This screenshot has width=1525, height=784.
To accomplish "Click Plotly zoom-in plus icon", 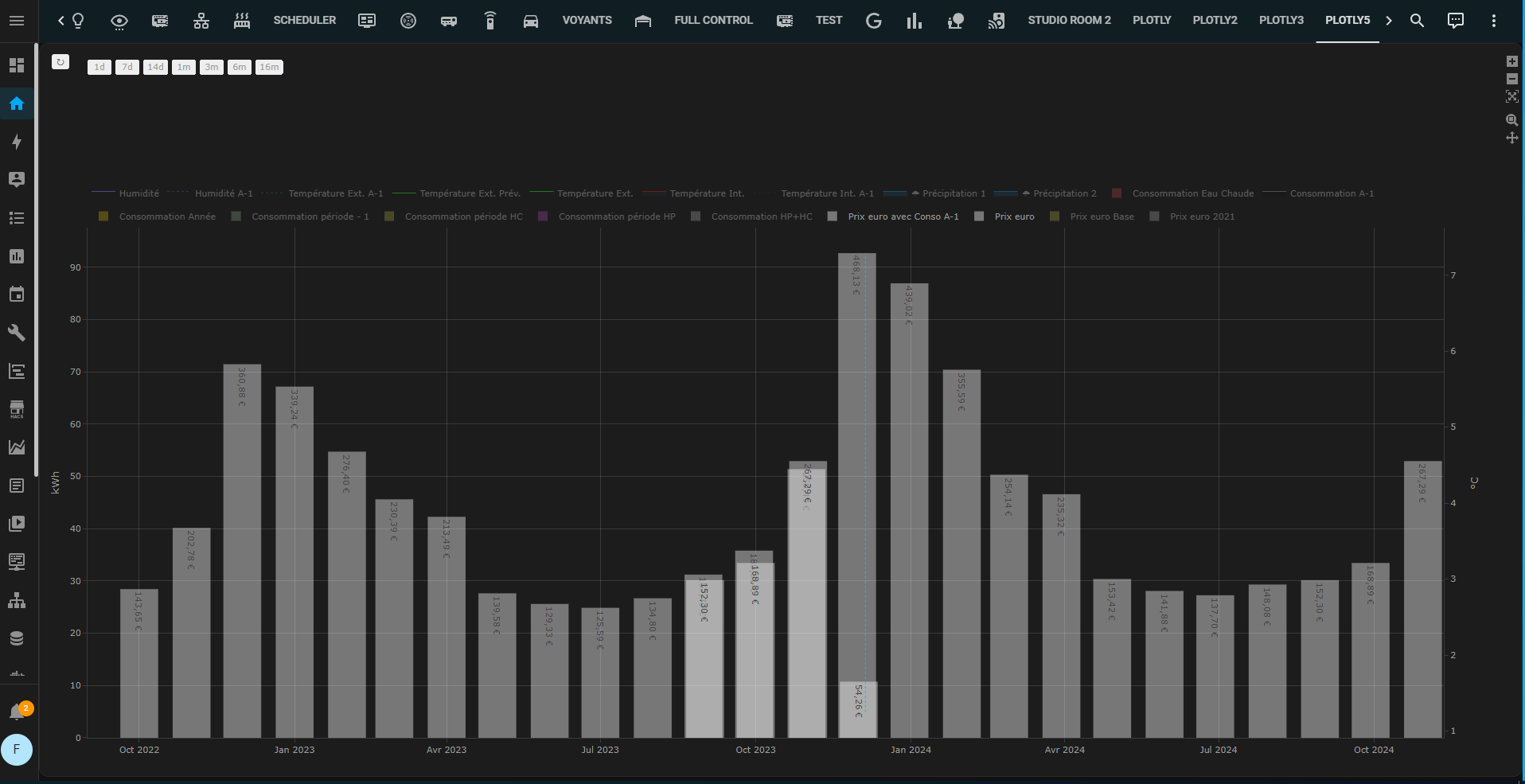I will click(x=1512, y=61).
